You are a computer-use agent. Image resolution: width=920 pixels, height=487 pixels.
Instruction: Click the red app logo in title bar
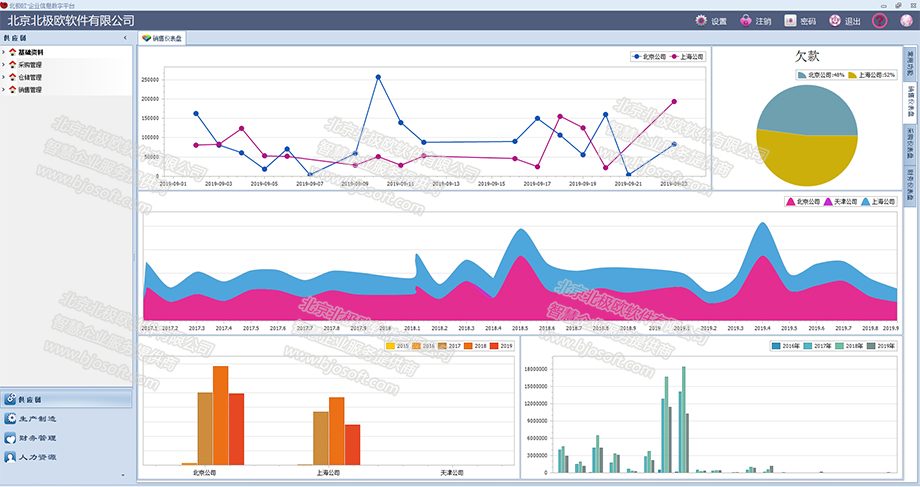pos(4,5)
